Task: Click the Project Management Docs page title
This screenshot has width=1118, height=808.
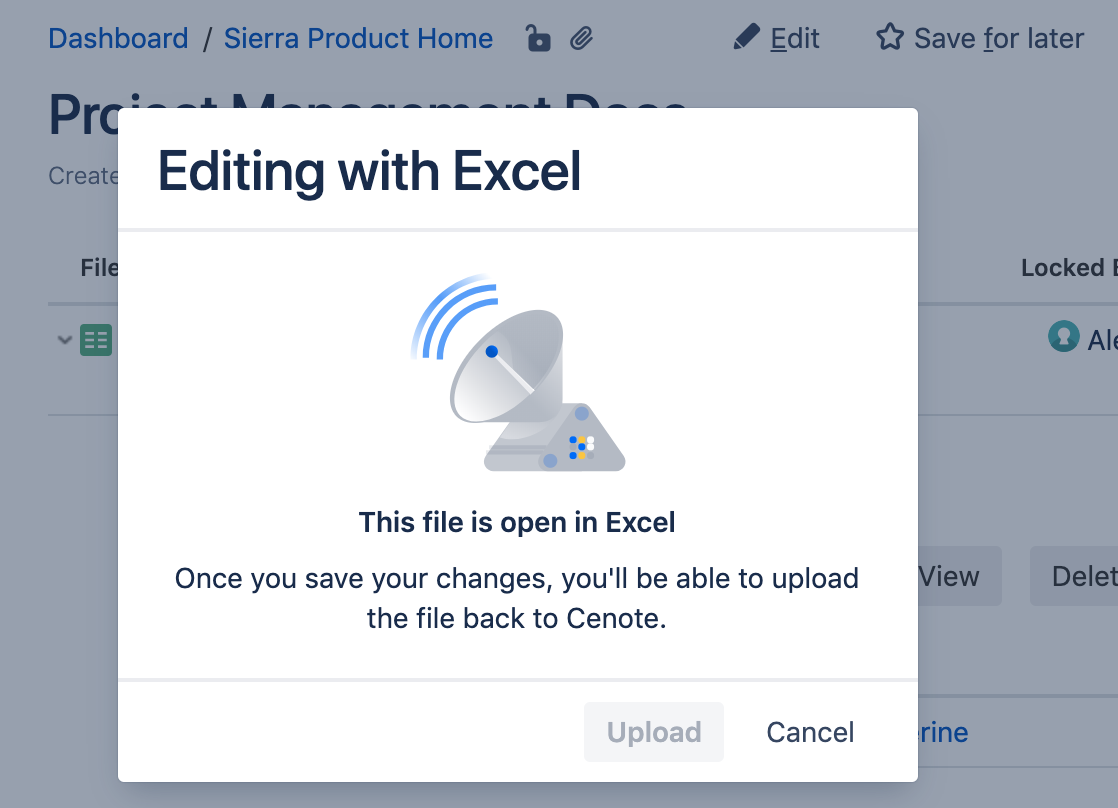Action: 83,113
